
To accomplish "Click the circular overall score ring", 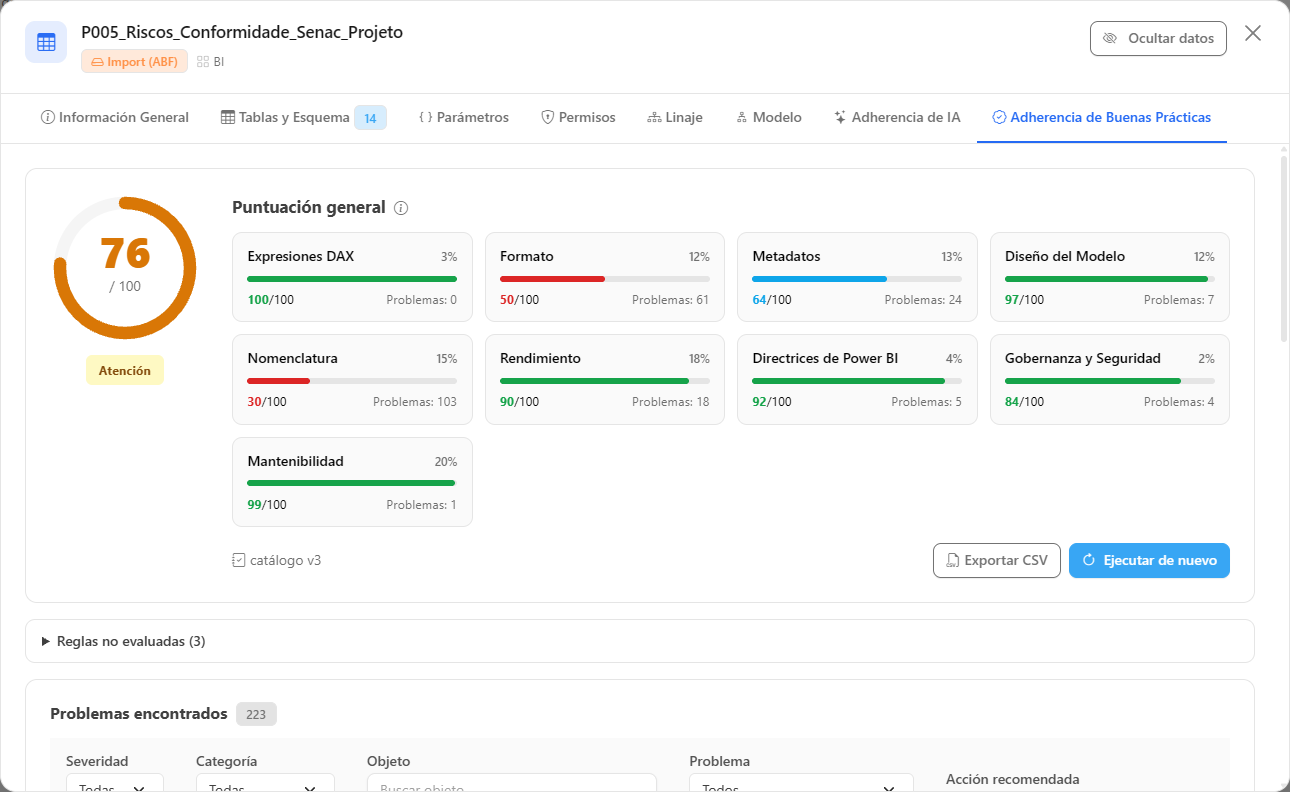I will [x=125, y=268].
